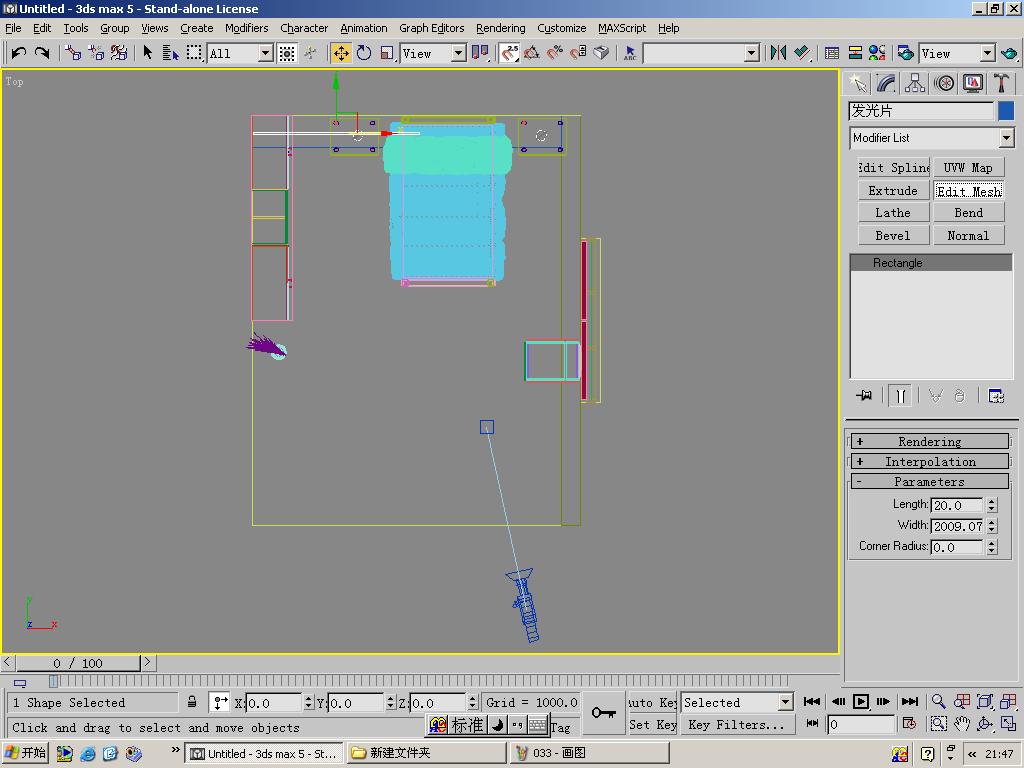Viewport: 1024px width, 768px height.
Task: Click the Zoom magnifier viewport control
Action: coord(938,702)
